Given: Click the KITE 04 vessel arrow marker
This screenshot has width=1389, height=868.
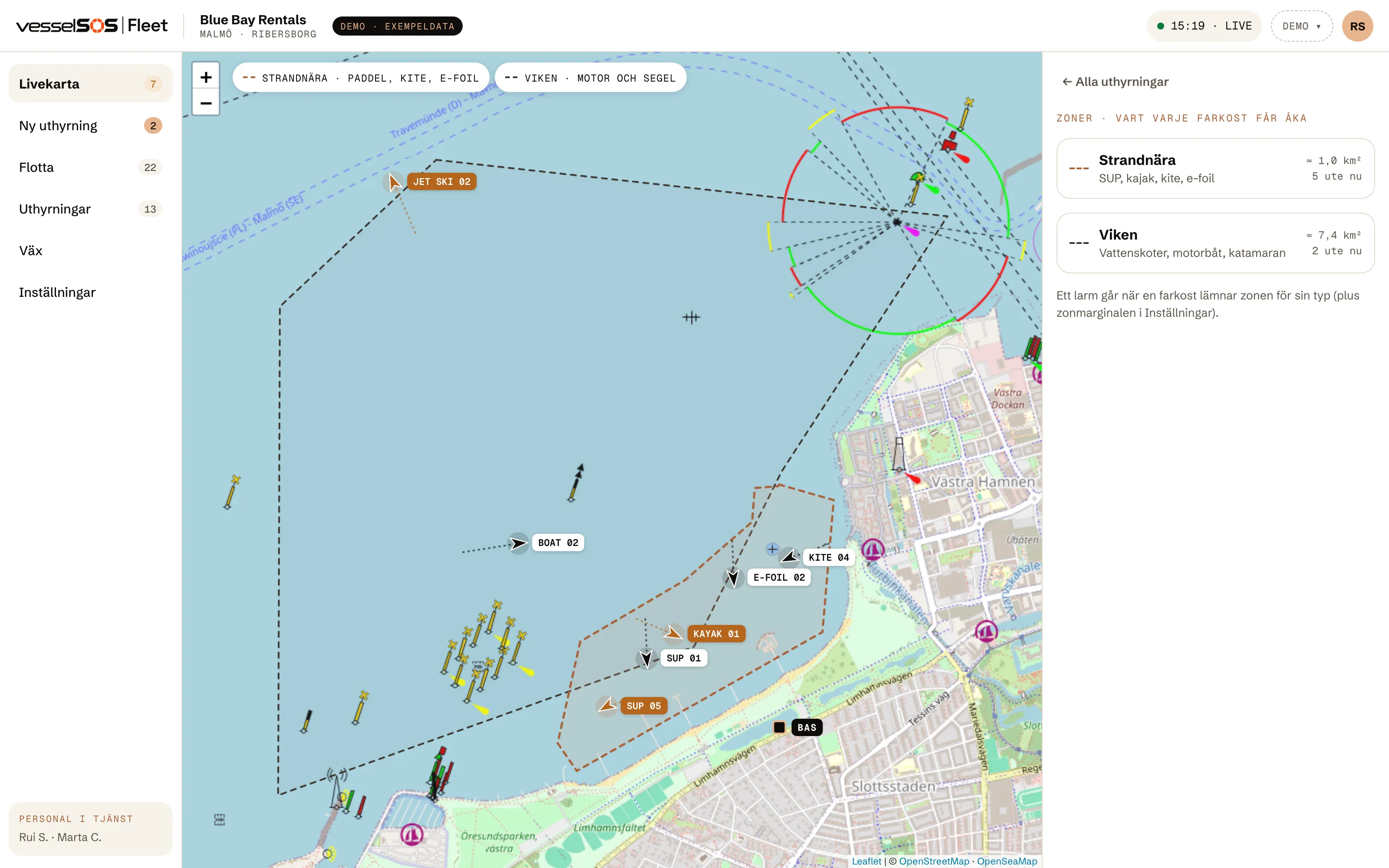Looking at the screenshot, I should [789, 557].
